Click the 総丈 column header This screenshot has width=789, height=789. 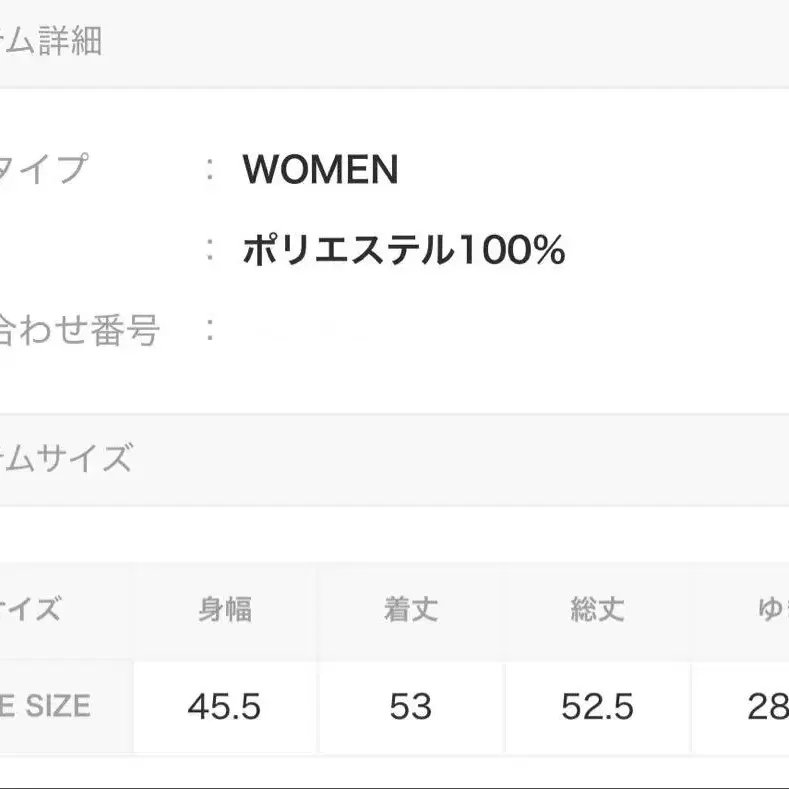[x=597, y=609]
